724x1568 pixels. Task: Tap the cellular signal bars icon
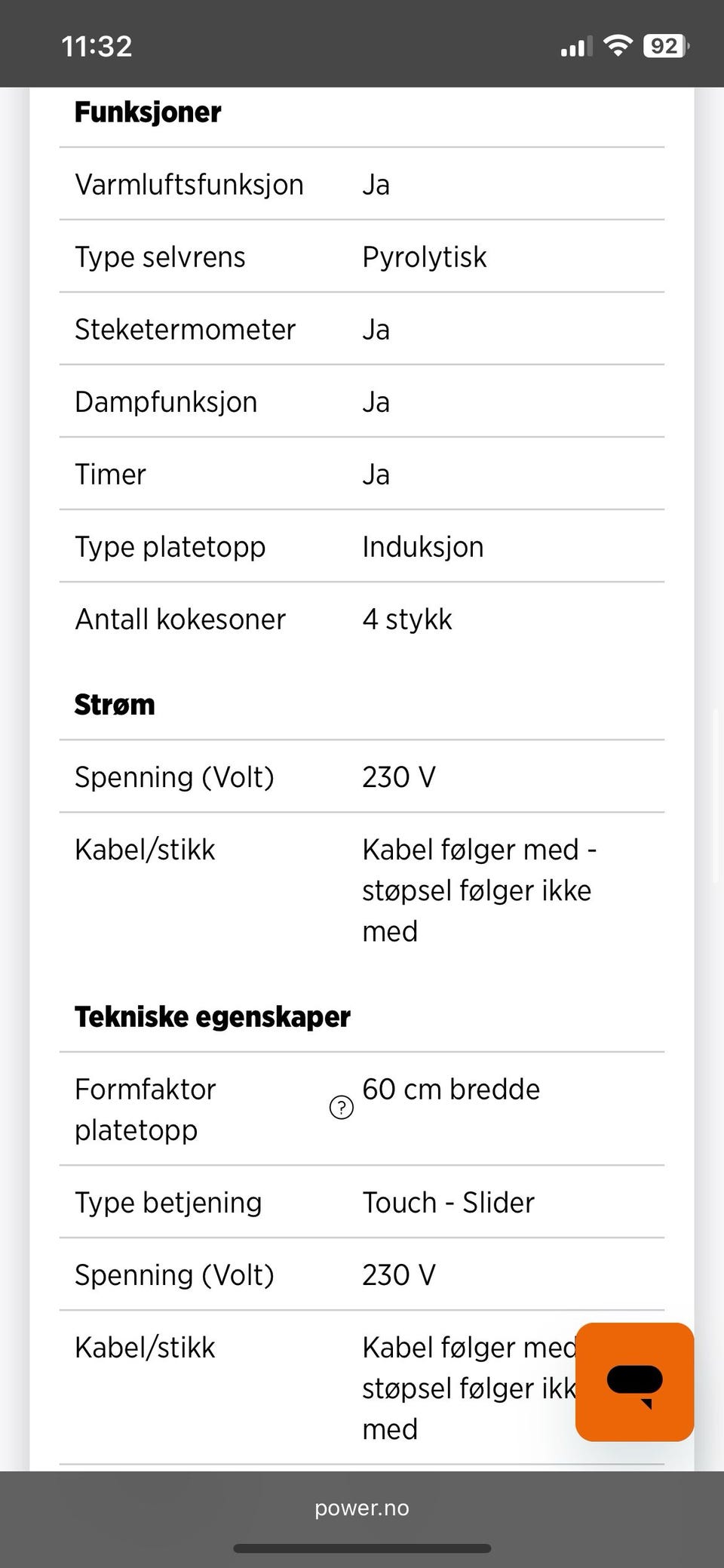(576, 47)
